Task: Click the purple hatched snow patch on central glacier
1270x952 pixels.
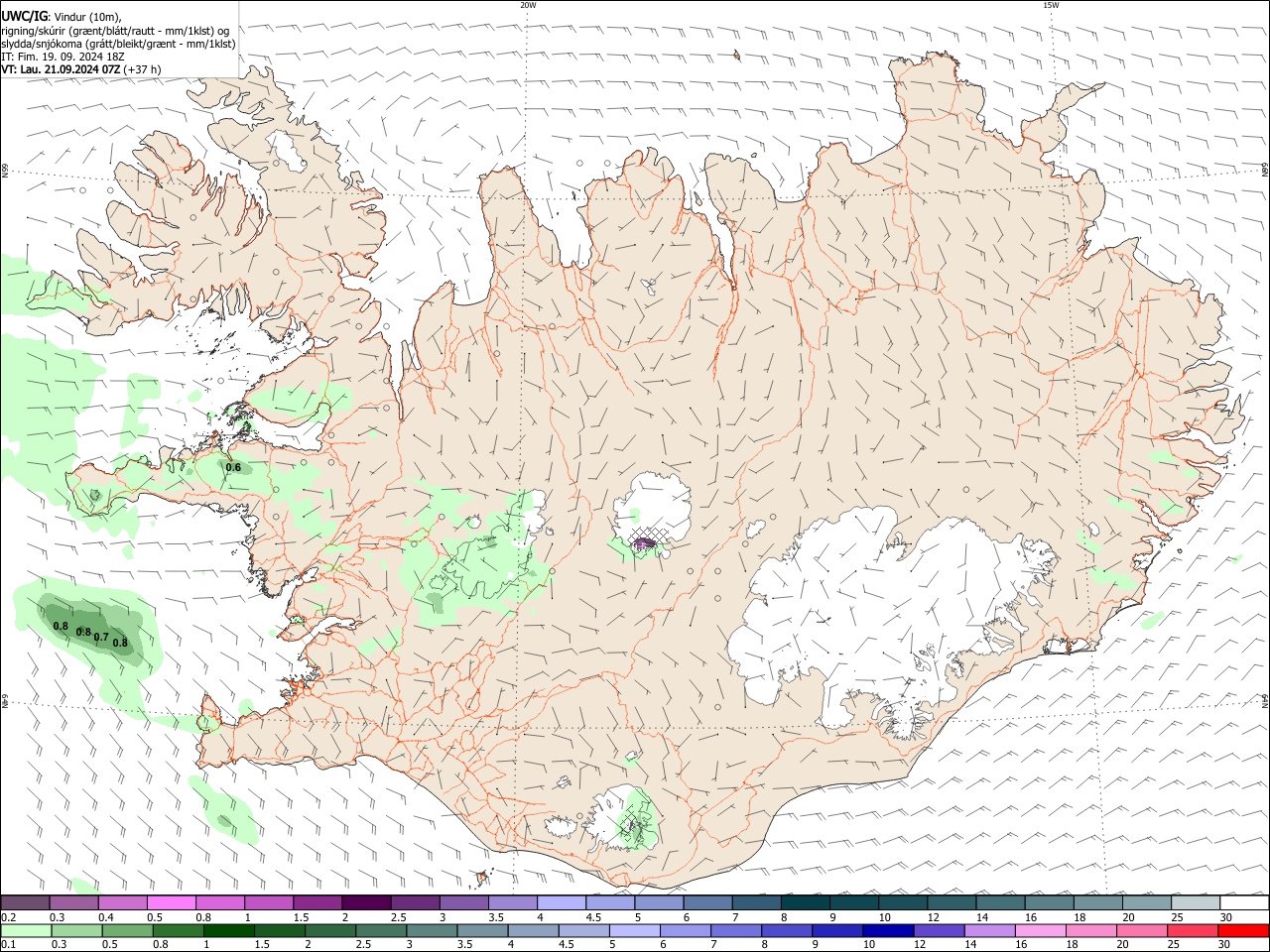Action: 645,542
